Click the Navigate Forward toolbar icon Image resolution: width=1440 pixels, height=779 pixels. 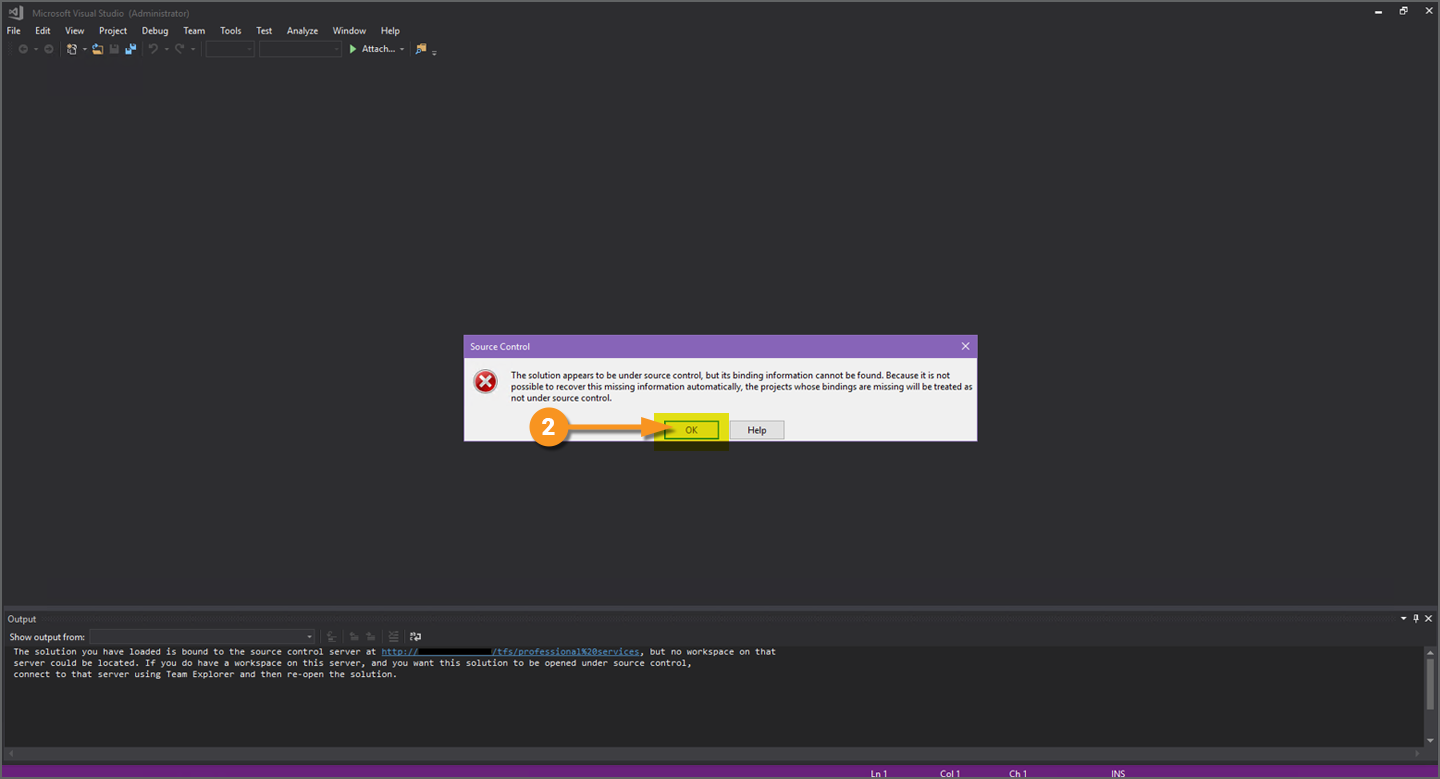(48, 49)
